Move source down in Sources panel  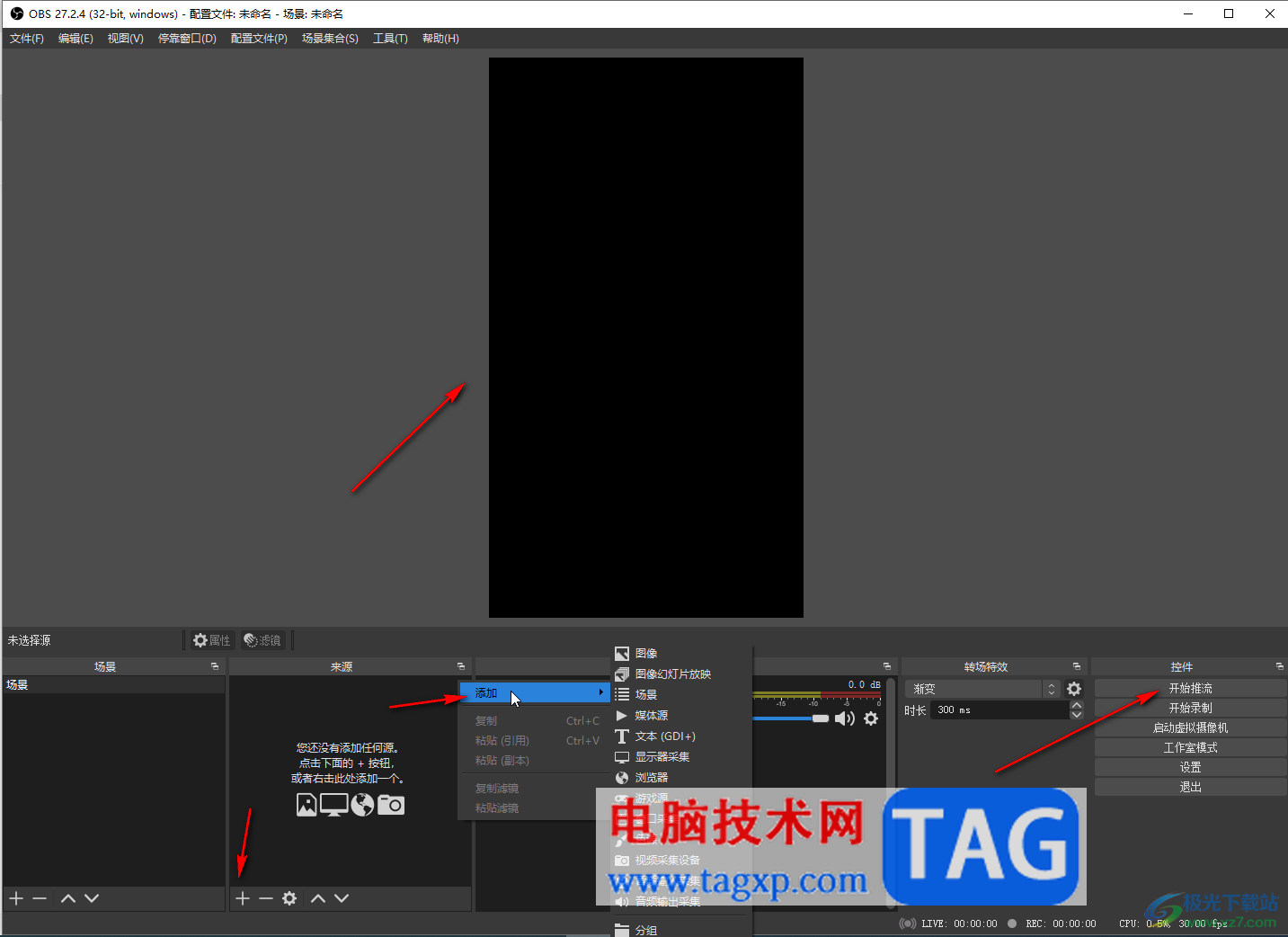[x=342, y=898]
